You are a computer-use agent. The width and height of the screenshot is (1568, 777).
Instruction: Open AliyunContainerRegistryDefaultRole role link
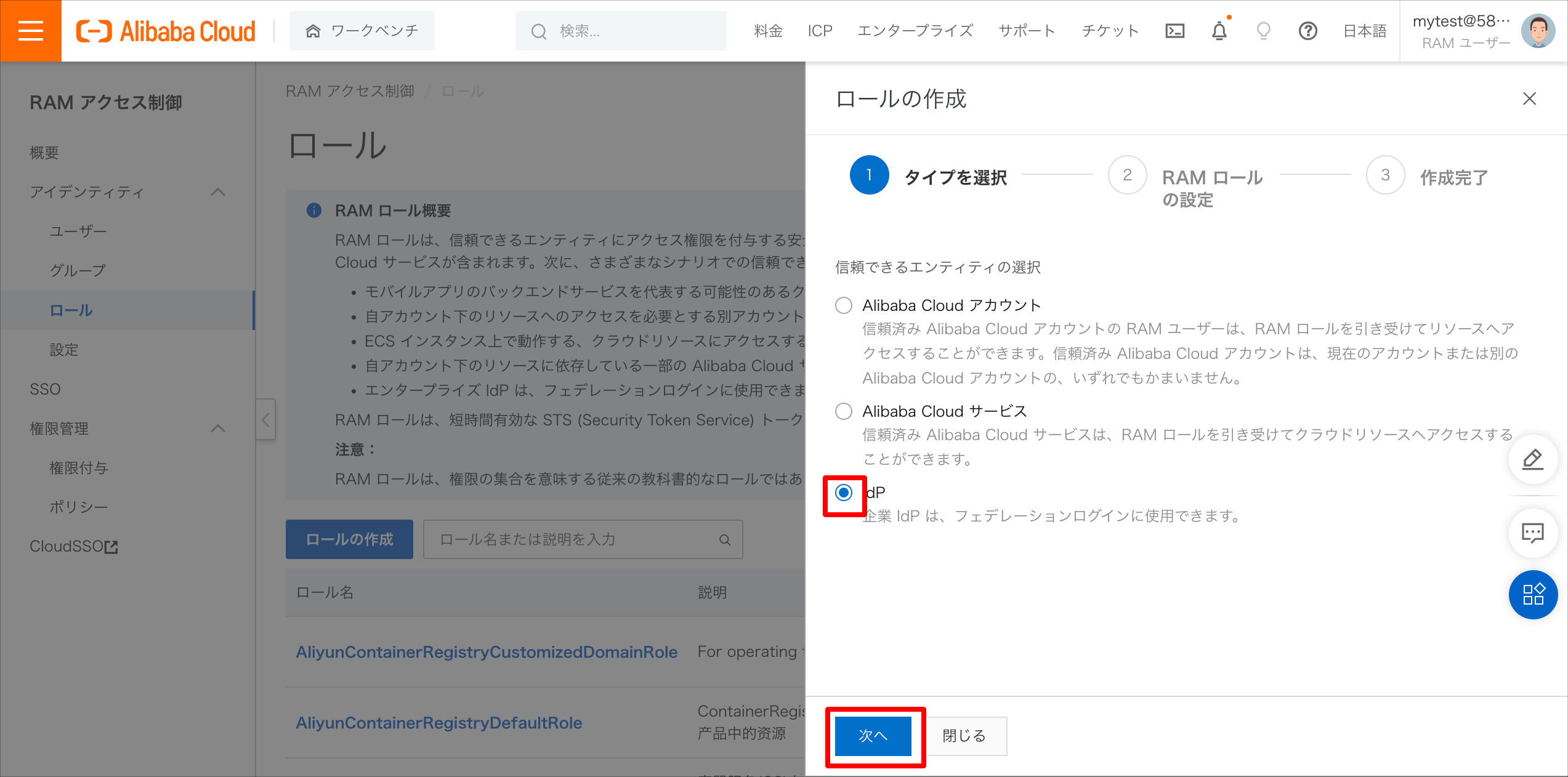[438, 723]
